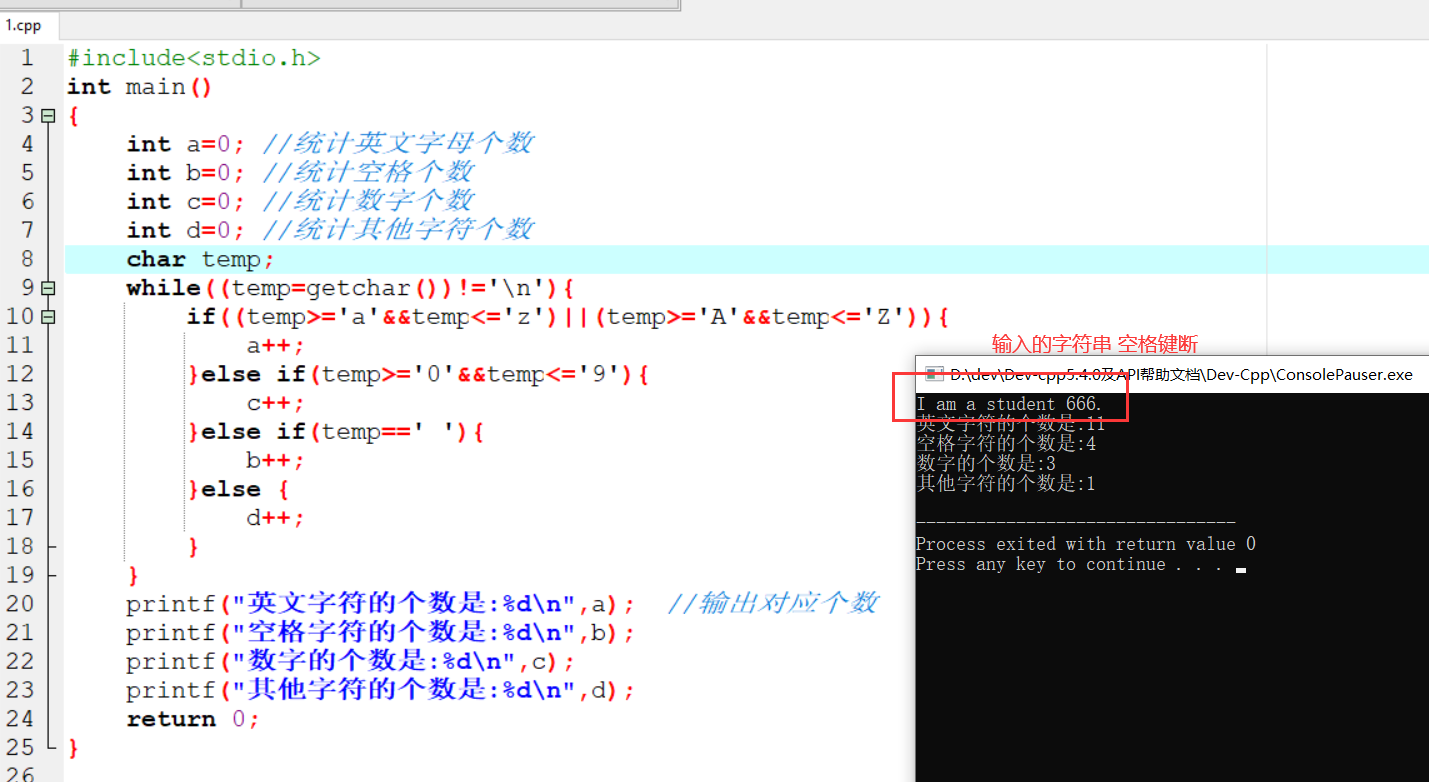Place cursor on 'int d=0;' declaration

pyautogui.click(x=186, y=231)
